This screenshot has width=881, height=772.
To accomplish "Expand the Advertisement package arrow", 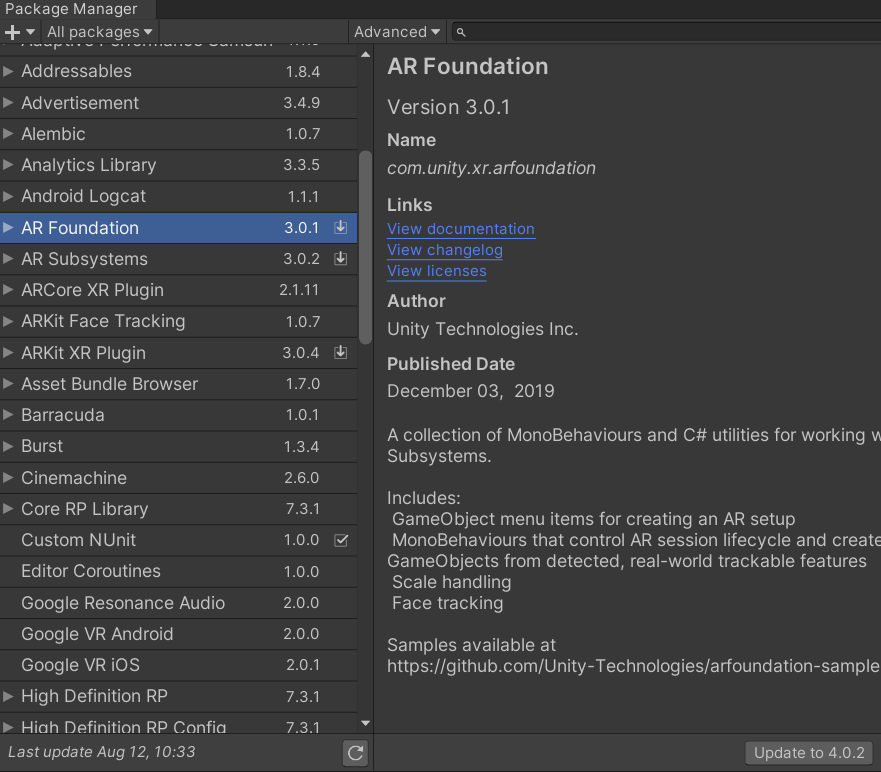I will (8, 103).
